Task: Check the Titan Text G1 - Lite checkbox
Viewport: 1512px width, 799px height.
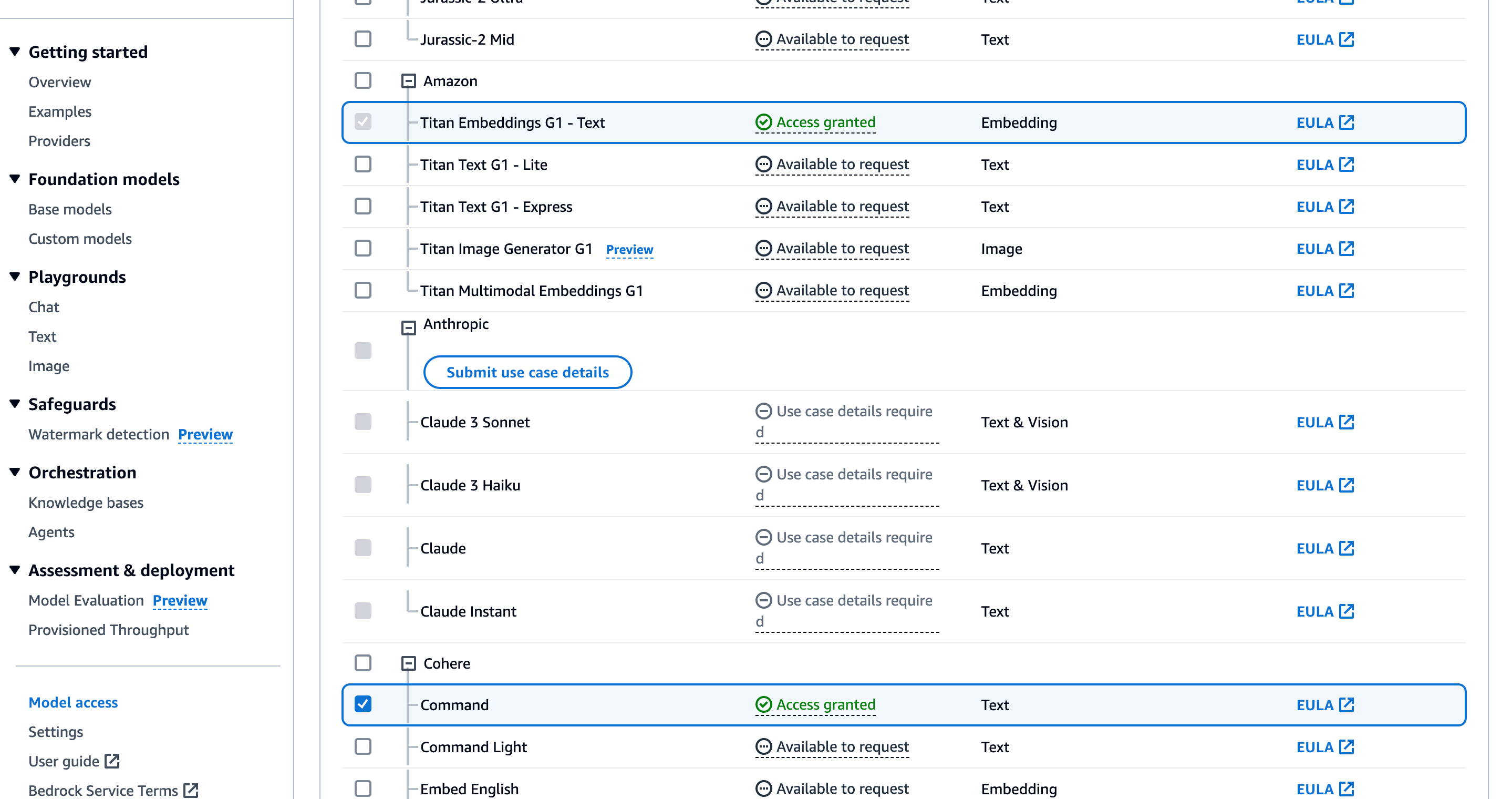Action: click(x=363, y=165)
